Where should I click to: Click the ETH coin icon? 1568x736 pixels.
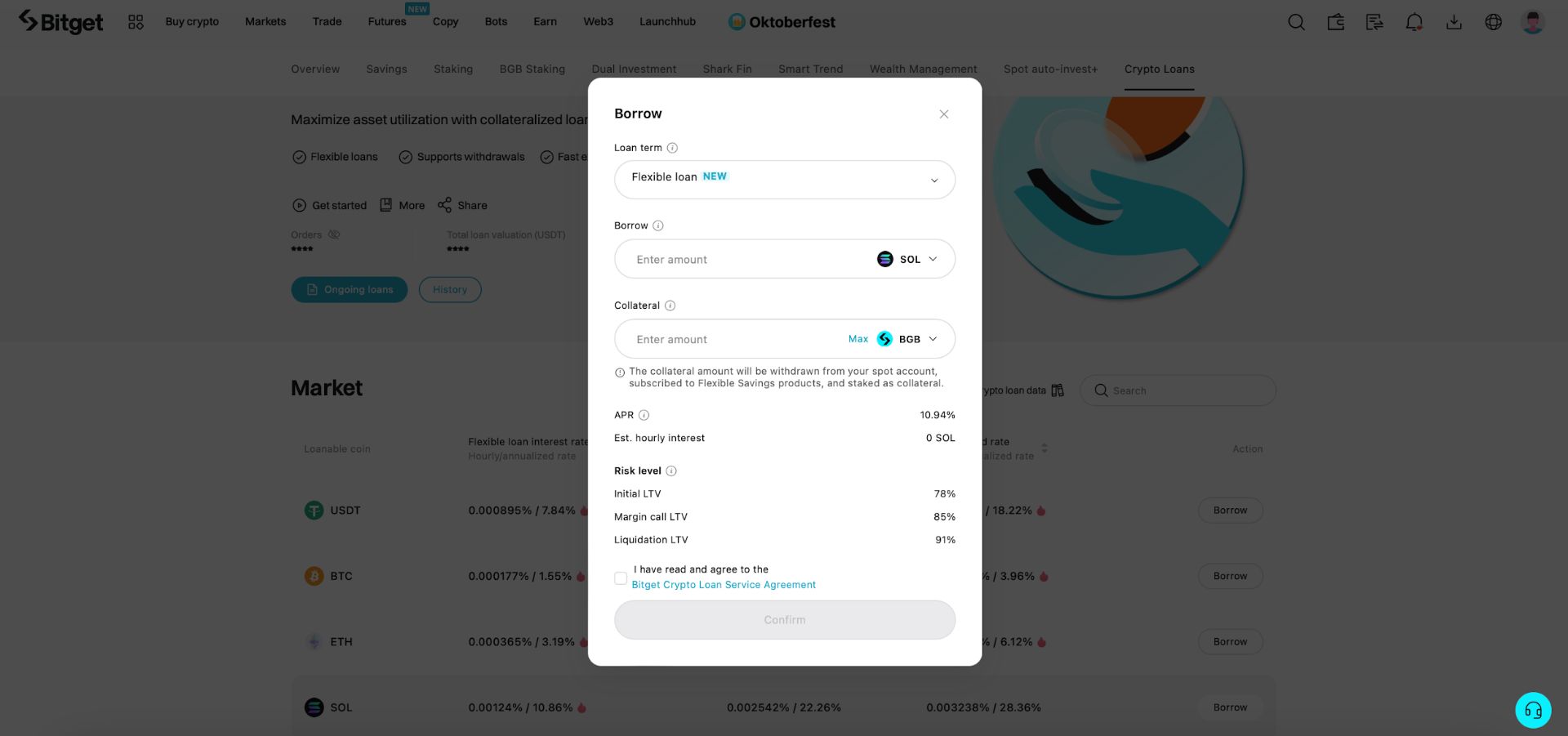pos(314,642)
